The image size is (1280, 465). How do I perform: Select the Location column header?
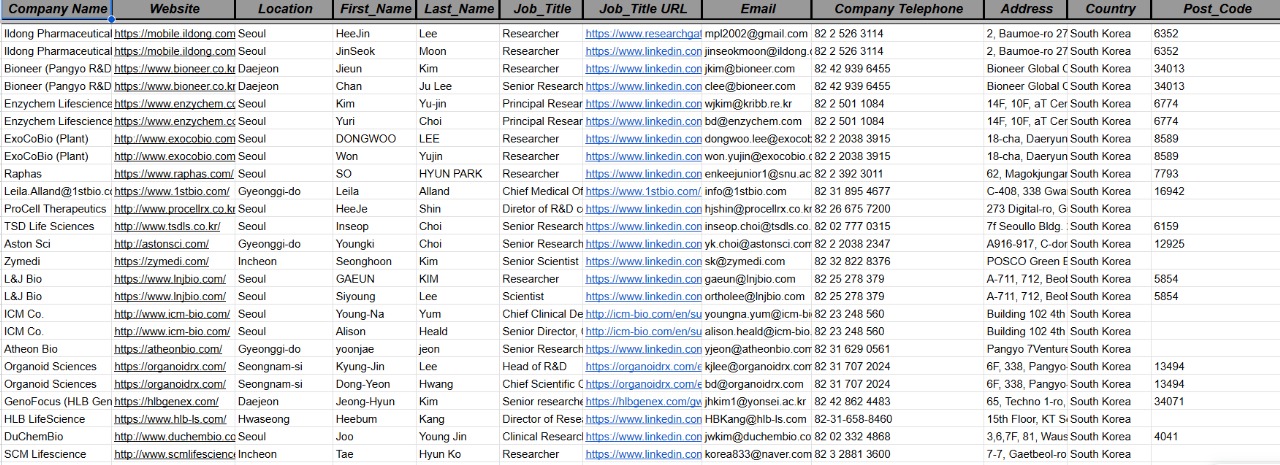[285, 9]
